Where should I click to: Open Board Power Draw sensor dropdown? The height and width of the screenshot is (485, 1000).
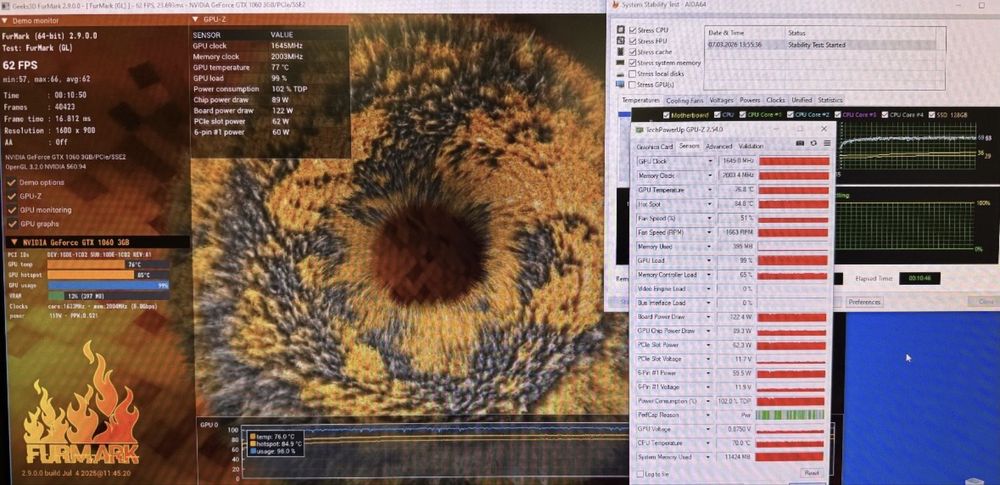[710, 317]
